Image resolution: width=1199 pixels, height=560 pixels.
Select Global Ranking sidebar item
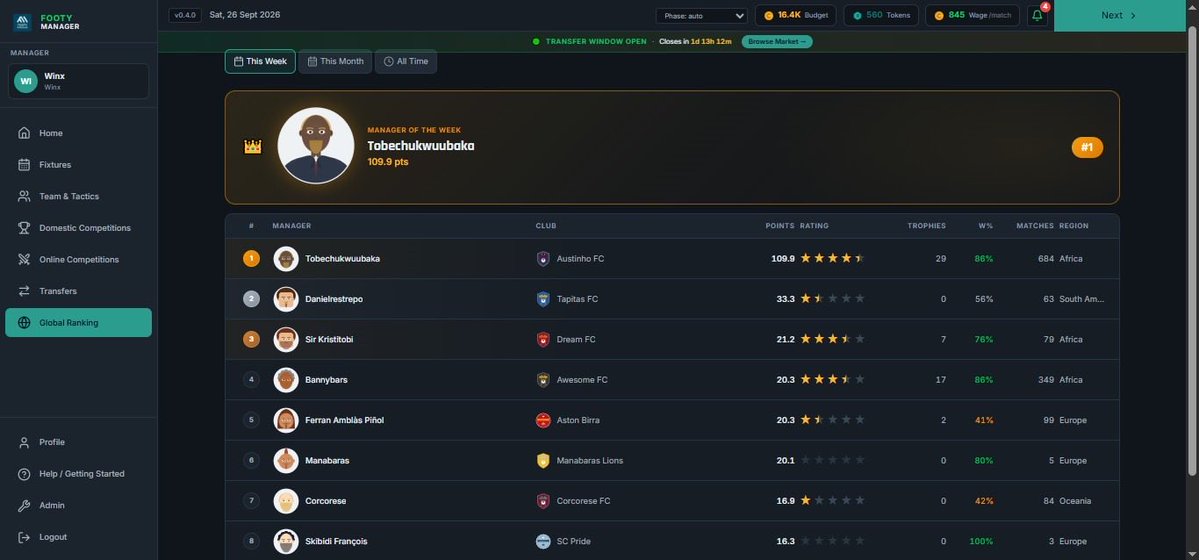click(78, 323)
